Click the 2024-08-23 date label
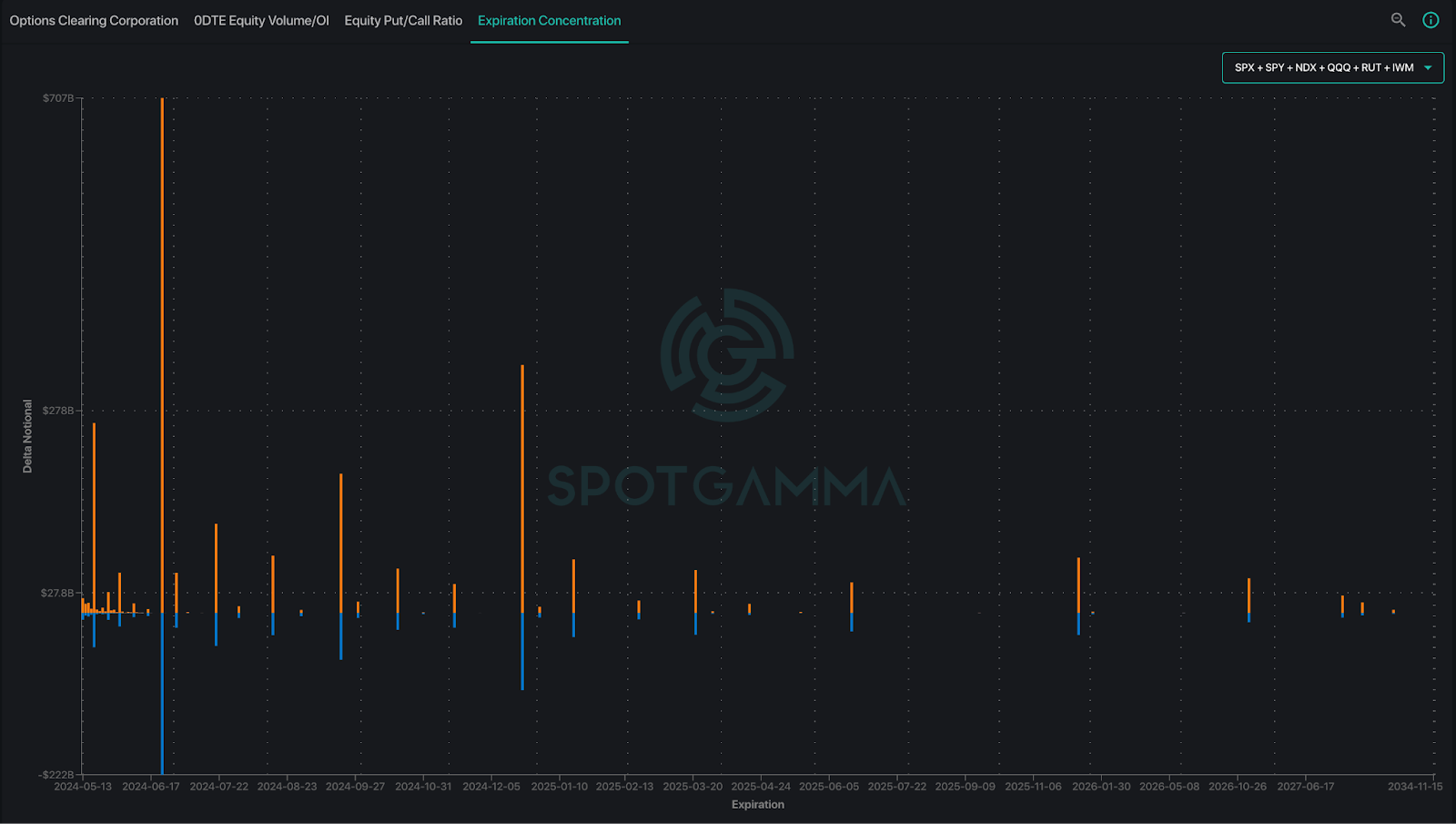Image resolution: width=1456 pixels, height=824 pixels. coord(288,787)
